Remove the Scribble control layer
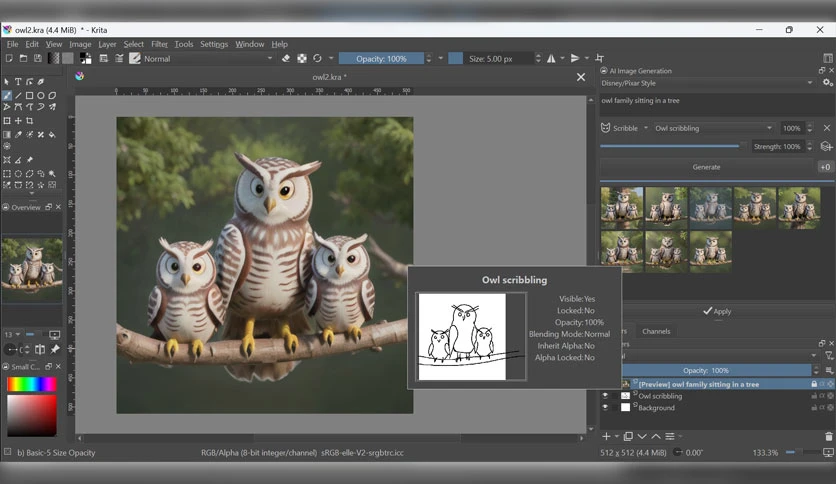Screen dimensions: 836x484 (826, 128)
